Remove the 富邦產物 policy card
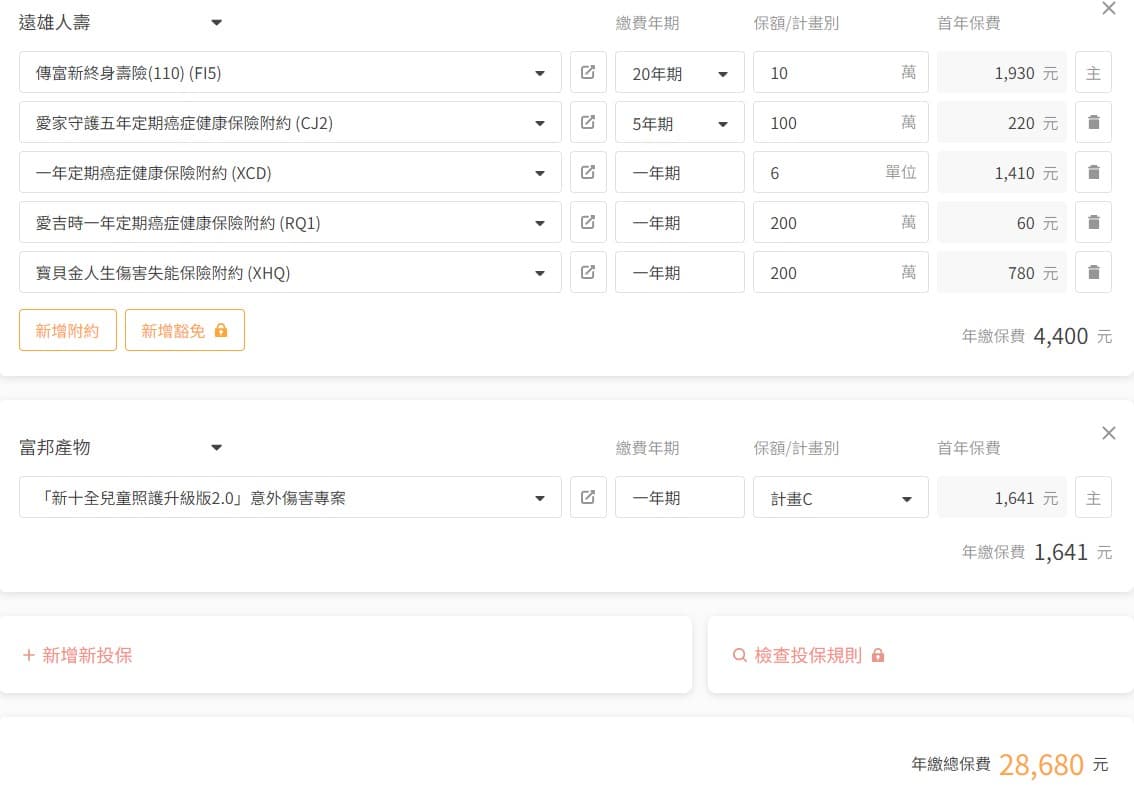 tap(1108, 433)
